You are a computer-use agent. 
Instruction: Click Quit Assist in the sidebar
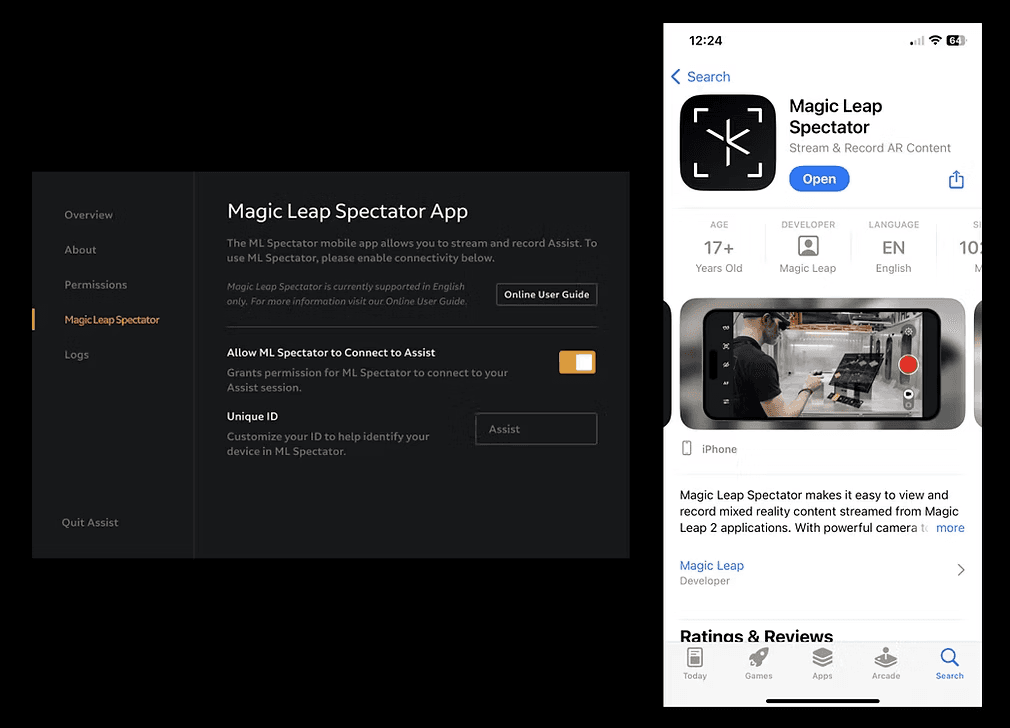[x=90, y=522]
